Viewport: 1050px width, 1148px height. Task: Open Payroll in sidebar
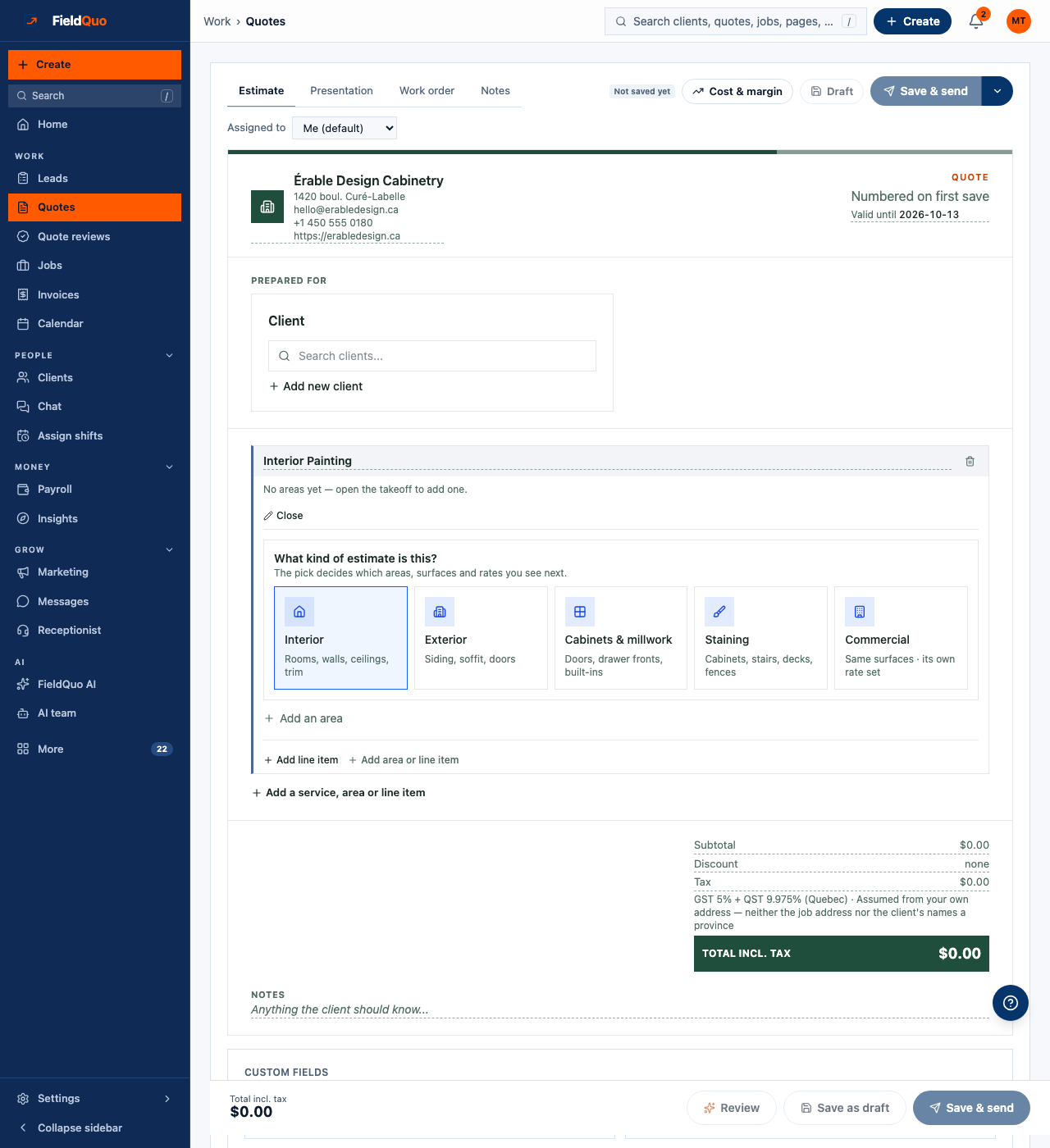94,490
